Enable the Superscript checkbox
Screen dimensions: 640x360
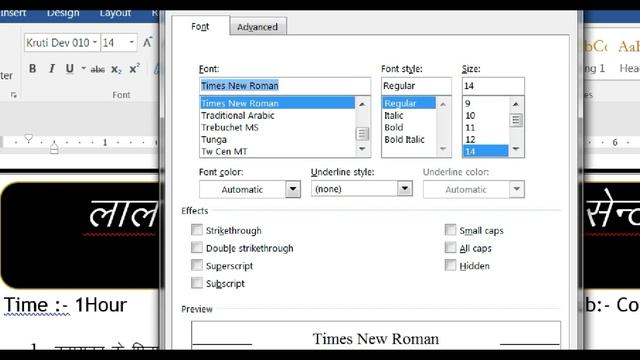(x=197, y=265)
